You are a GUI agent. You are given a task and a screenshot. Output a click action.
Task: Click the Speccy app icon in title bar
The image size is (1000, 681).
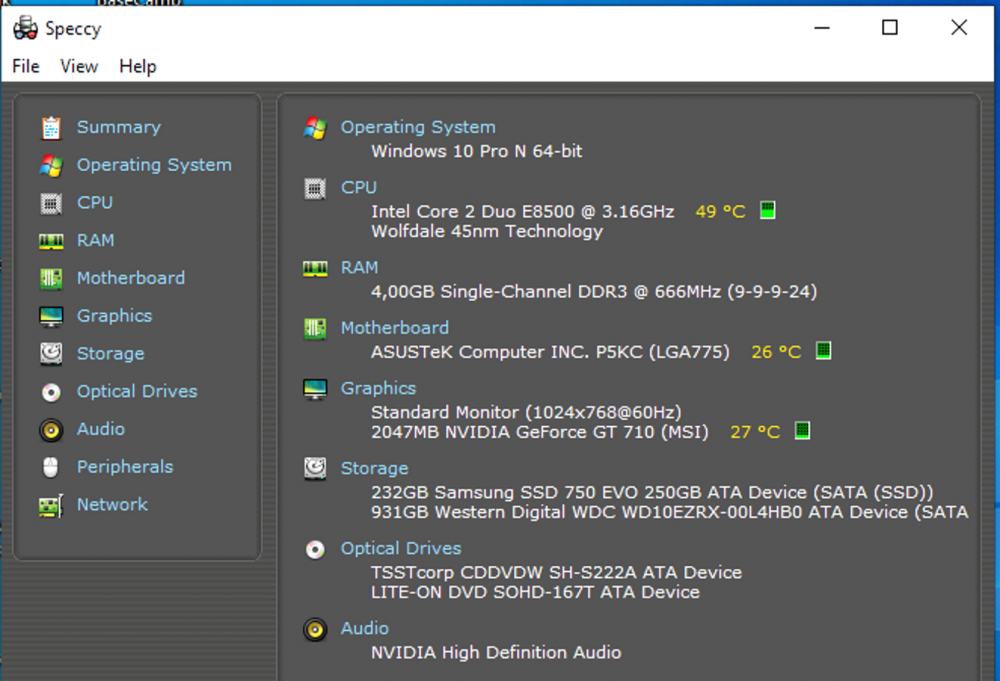click(25, 28)
